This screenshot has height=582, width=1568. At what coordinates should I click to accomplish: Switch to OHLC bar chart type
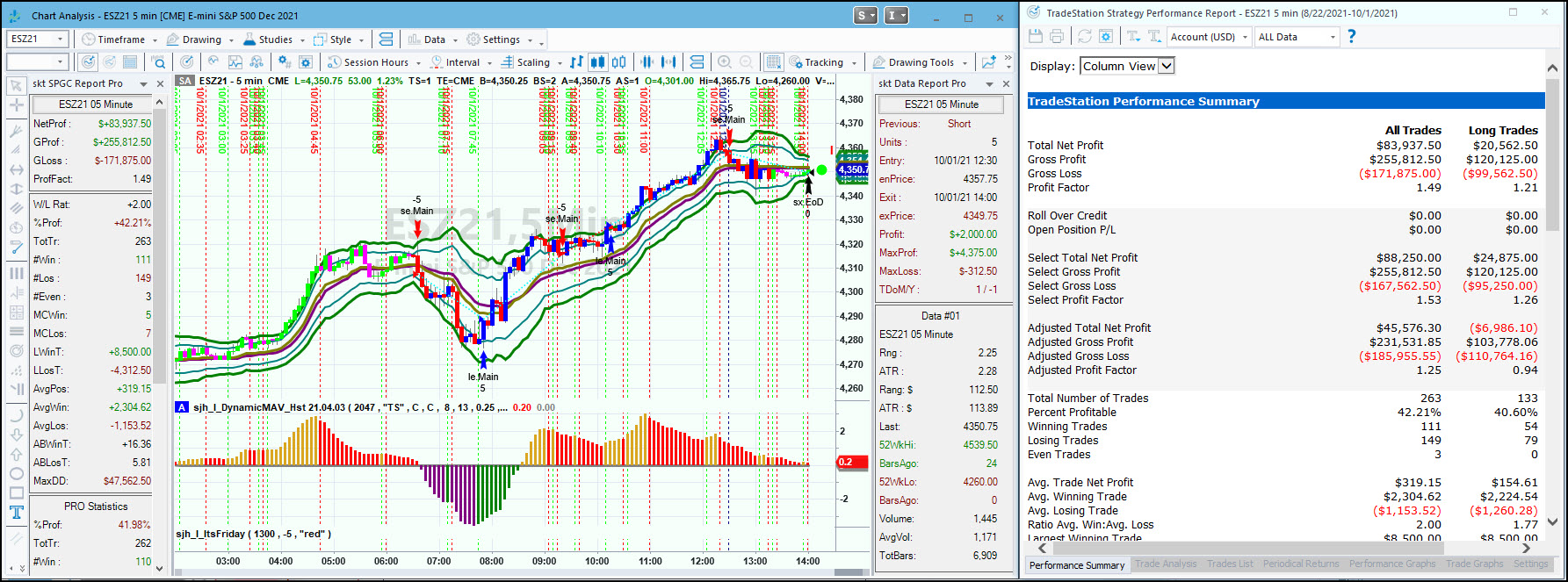click(x=576, y=62)
